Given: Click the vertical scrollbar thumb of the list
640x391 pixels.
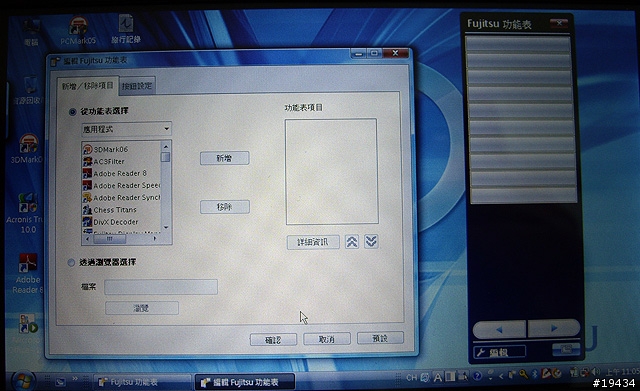Looking at the screenshot, I should [x=165, y=157].
